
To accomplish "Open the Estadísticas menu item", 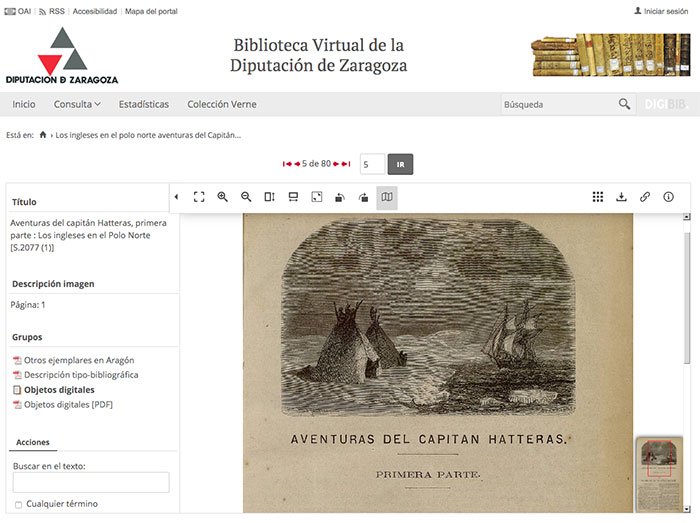I will 144,104.
